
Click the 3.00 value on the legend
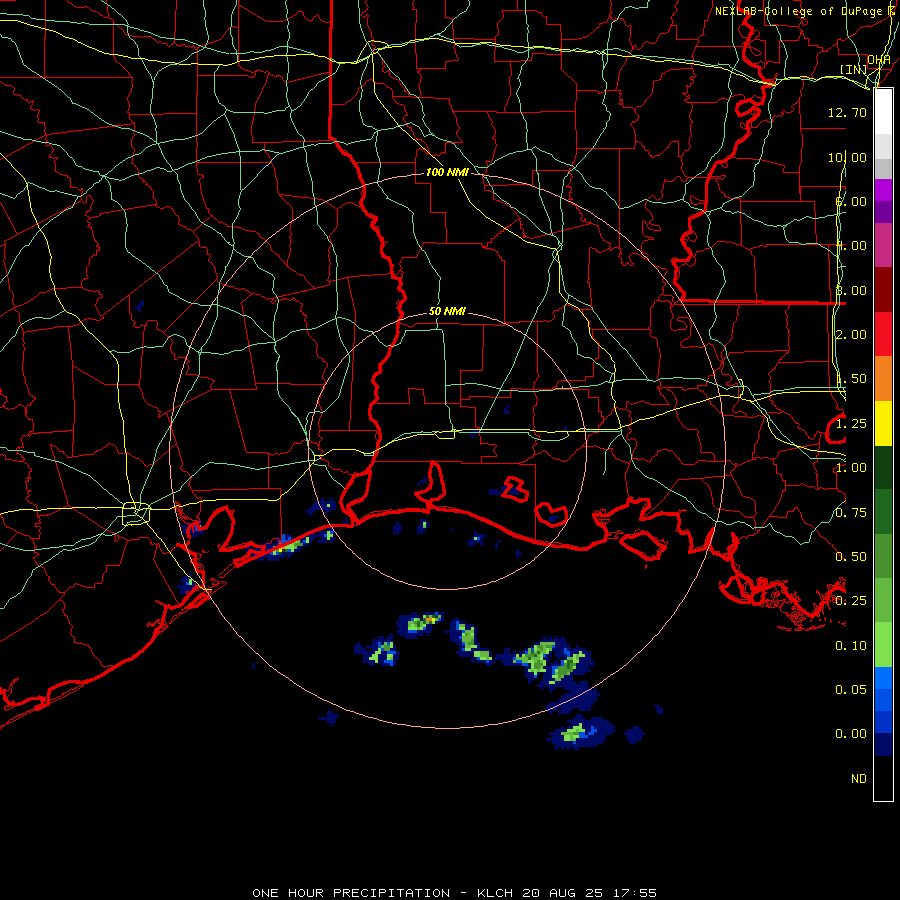click(x=851, y=290)
